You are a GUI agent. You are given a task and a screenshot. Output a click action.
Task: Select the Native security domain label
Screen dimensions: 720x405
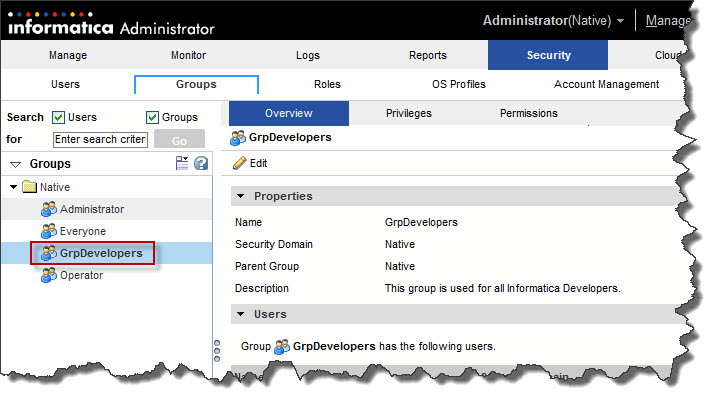[55, 187]
